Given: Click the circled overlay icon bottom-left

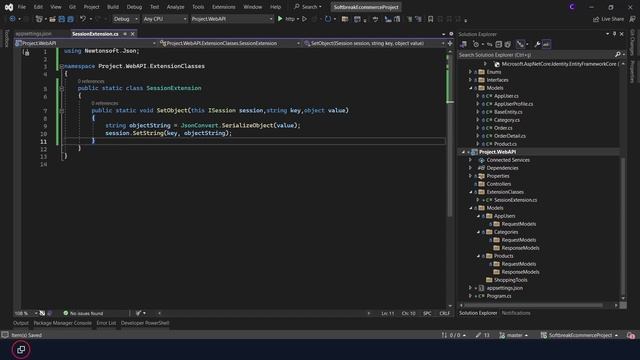Looking at the screenshot, I should click(21, 349).
